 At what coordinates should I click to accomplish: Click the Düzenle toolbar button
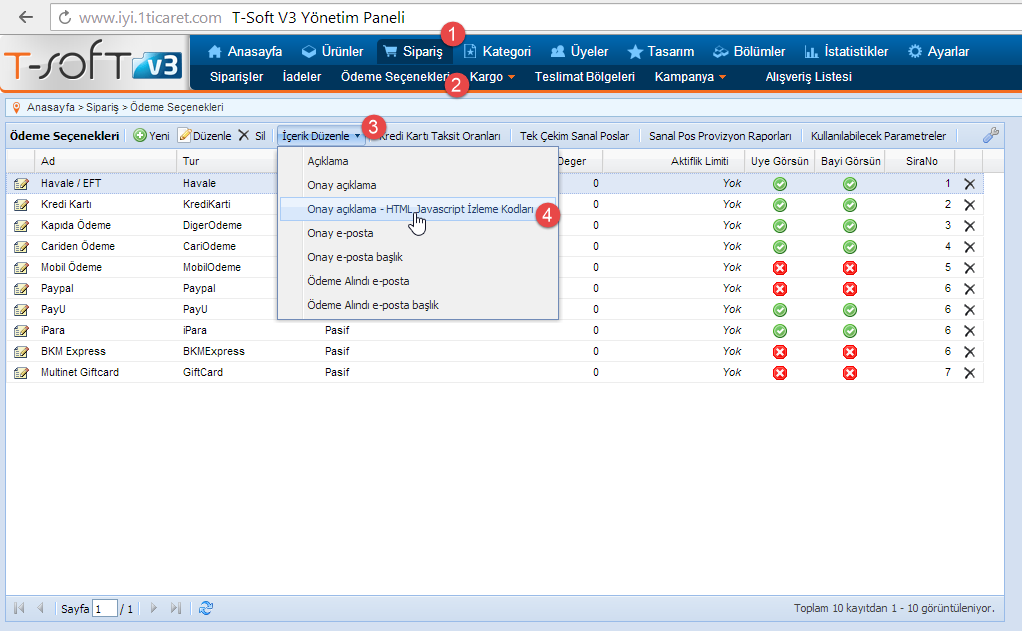[205, 136]
